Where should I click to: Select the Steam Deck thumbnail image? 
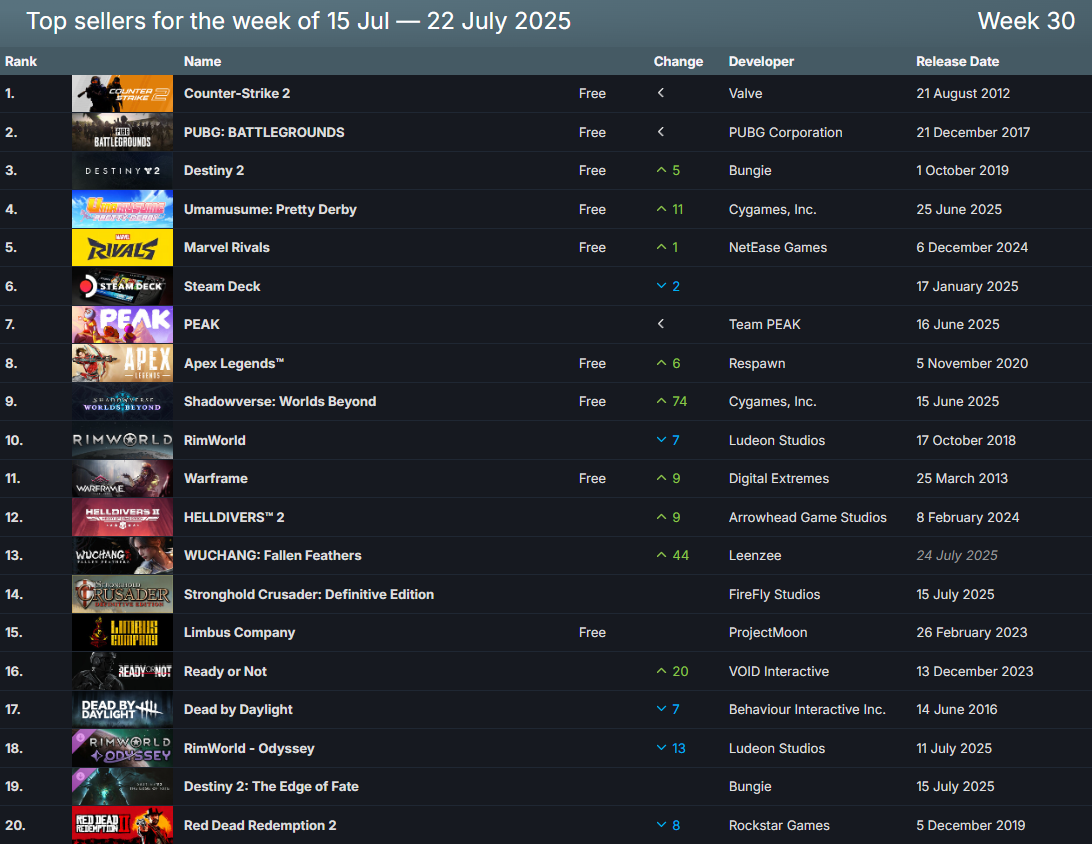tap(122, 286)
